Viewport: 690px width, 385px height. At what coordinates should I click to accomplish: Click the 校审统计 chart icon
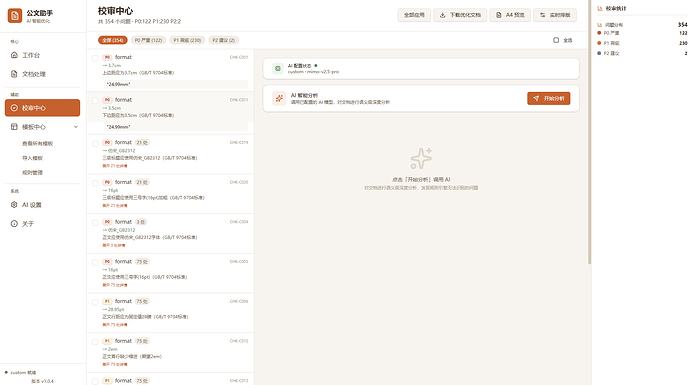600,8
